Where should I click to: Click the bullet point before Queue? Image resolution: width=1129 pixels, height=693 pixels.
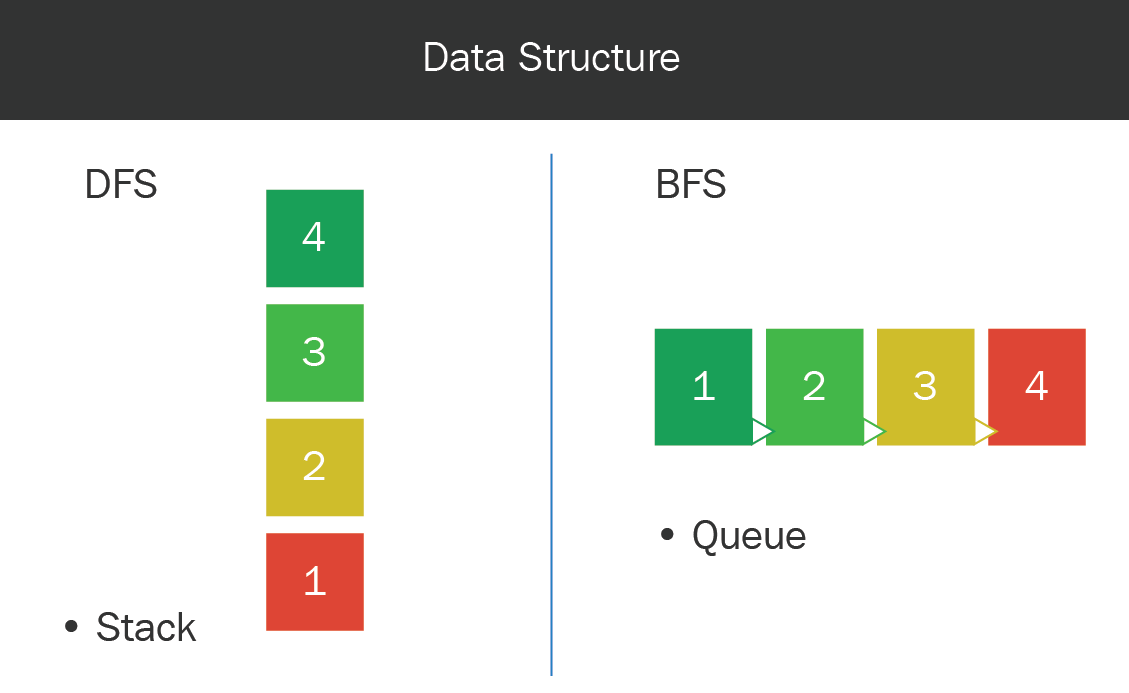coord(667,534)
